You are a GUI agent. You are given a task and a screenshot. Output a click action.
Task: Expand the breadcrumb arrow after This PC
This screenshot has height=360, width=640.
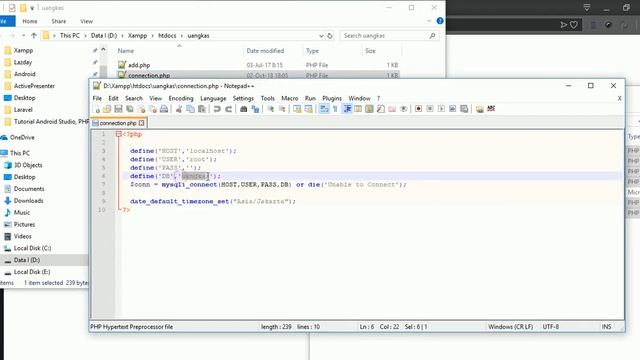[86, 36]
